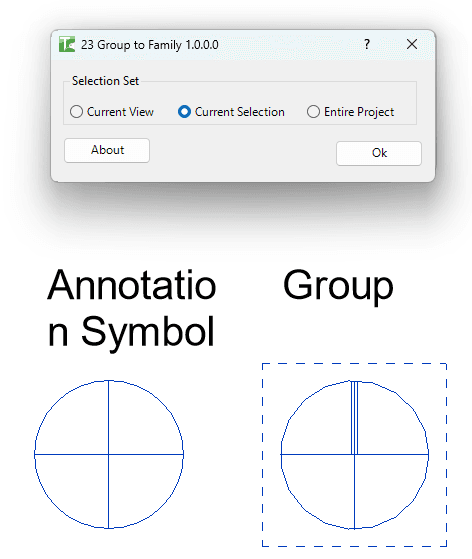Click the Current View label text
This screenshot has height=559, width=472.
[x=120, y=112]
